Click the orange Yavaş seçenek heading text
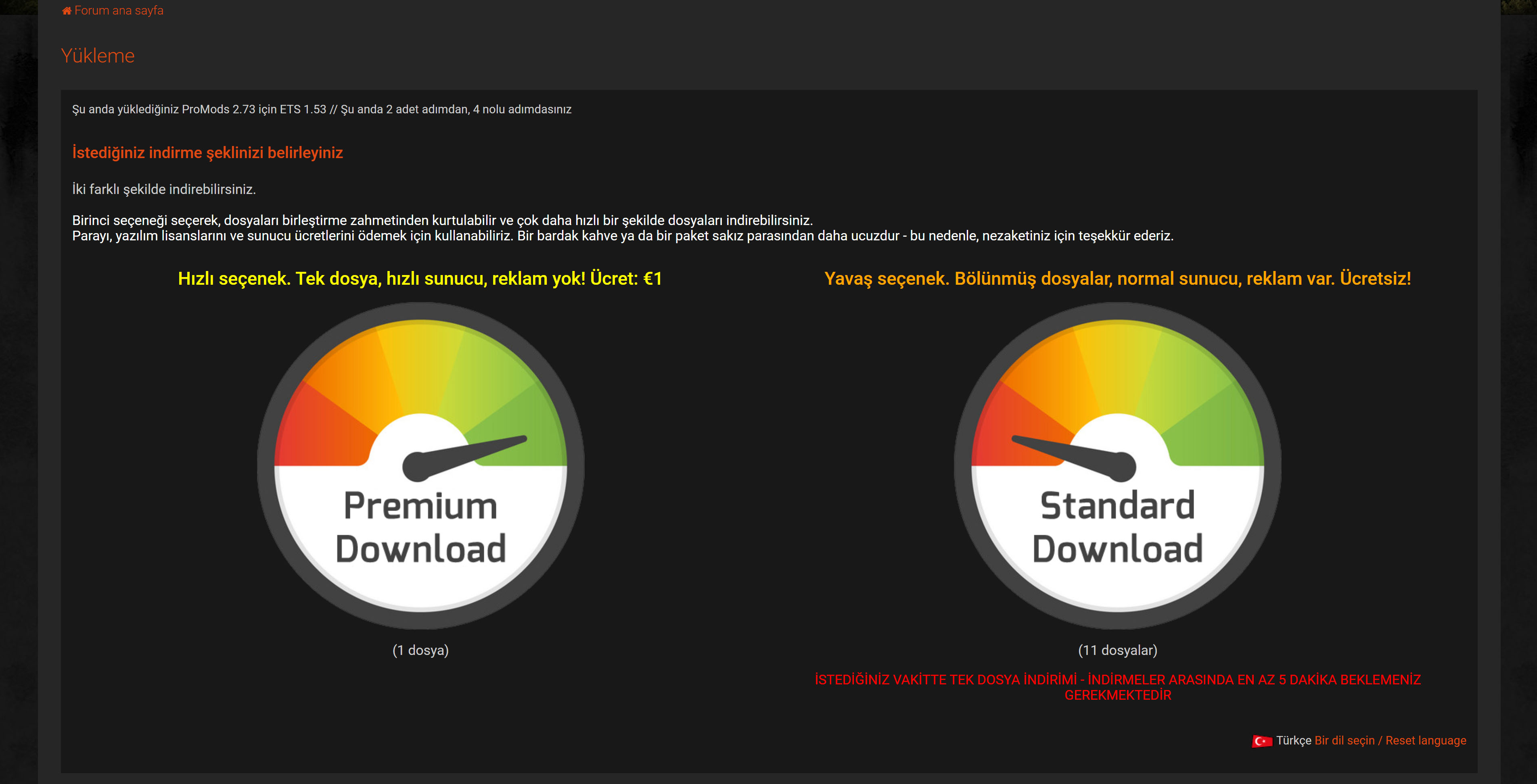Screen dimensions: 1537x784 (x=1118, y=278)
